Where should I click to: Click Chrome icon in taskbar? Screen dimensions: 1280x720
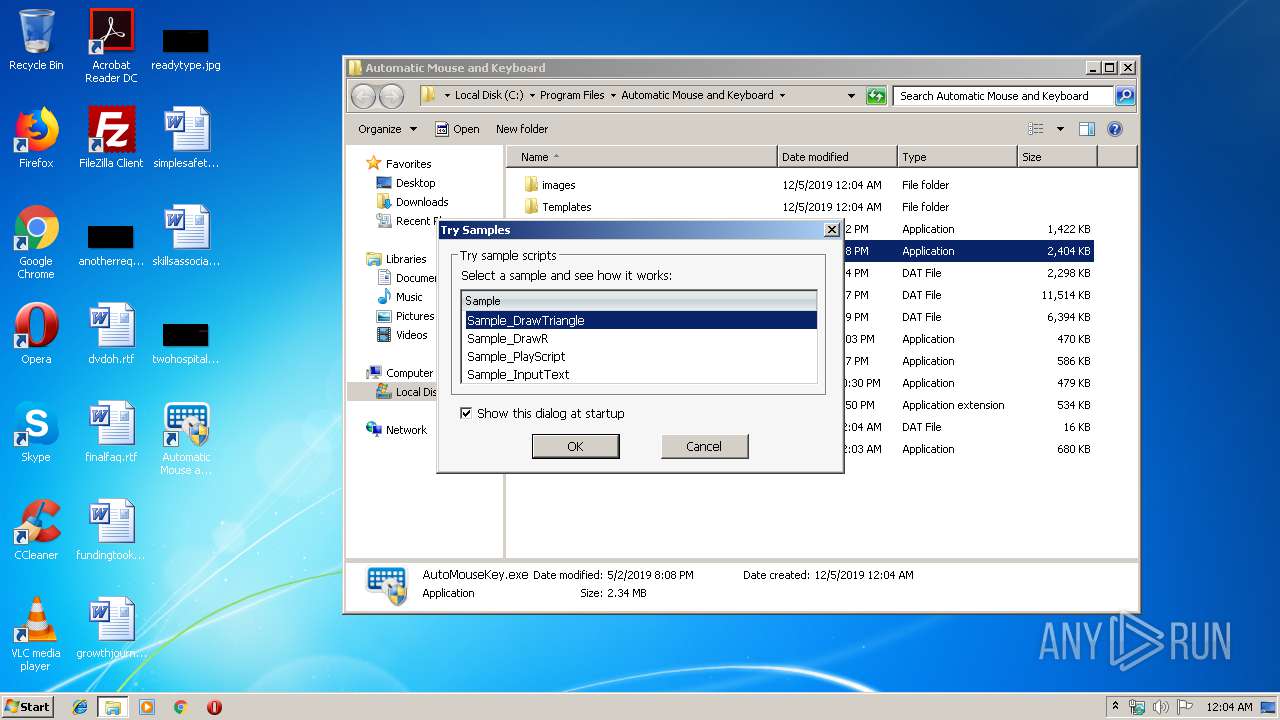[180, 707]
